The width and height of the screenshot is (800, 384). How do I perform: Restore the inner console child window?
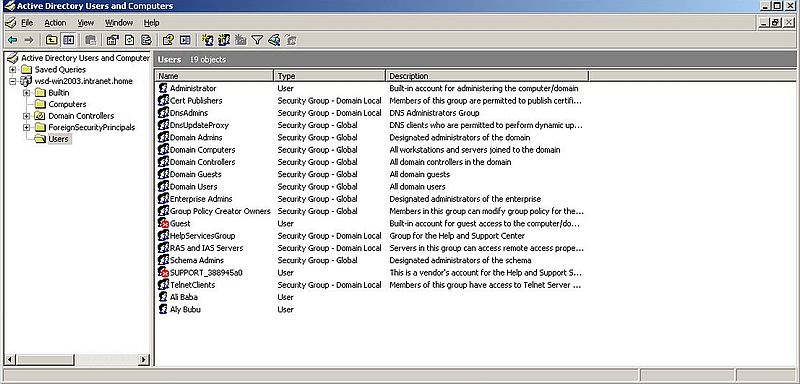coord(775,22)
